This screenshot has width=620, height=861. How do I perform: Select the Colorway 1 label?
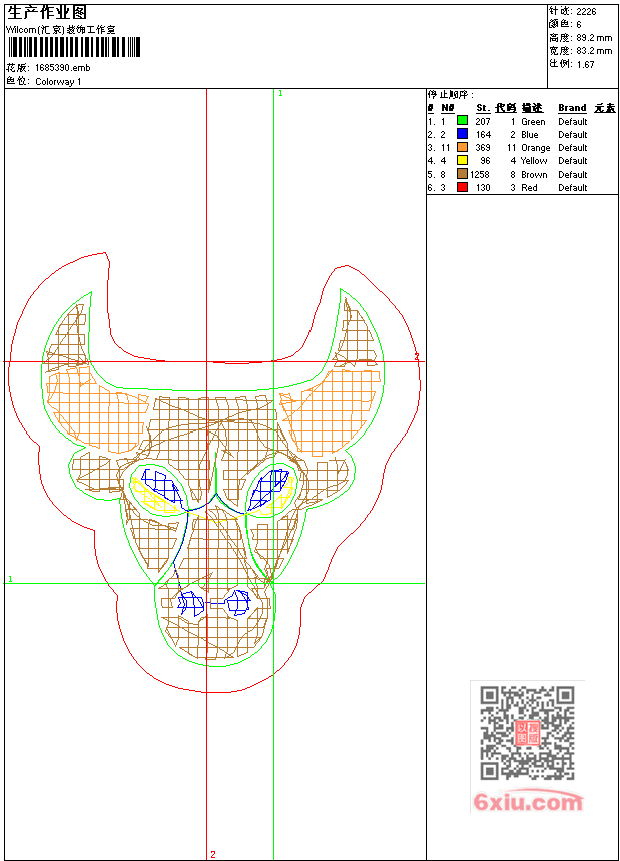[x=58, y=82]
